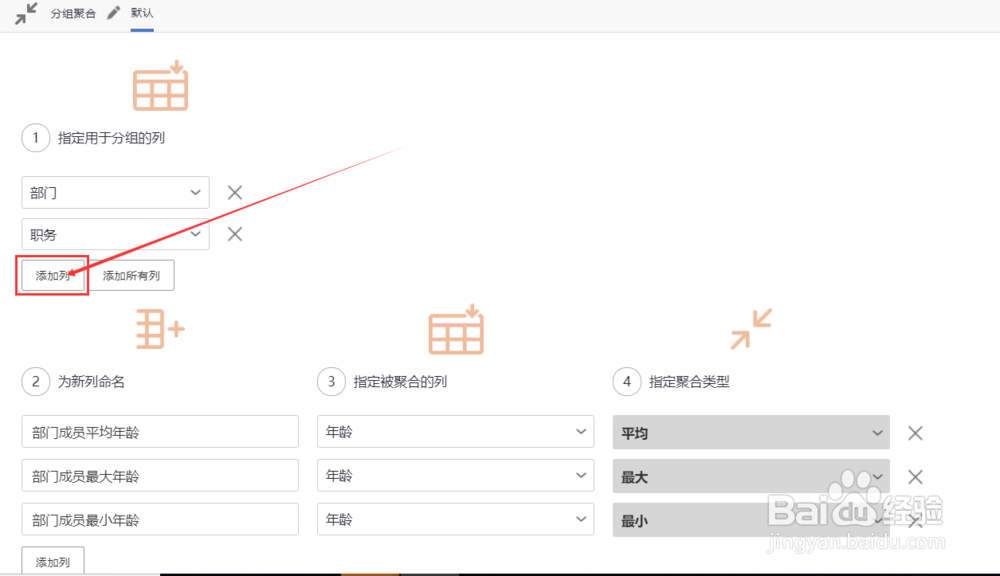
Task: Select the 分组聚合 title in the header
Action: click(x=74, y=13)
